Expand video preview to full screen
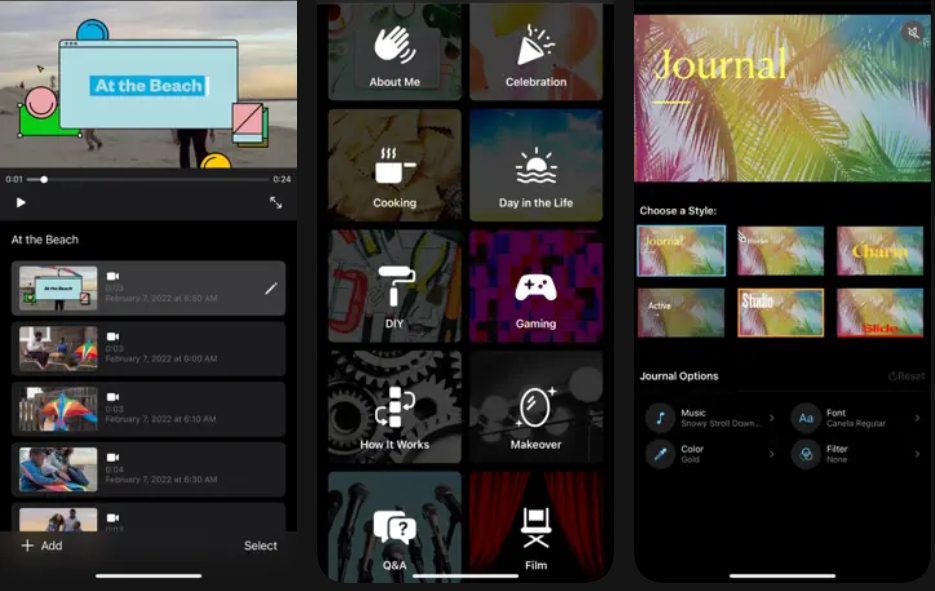Screen dimensions: 935x591 coord(275,203)
